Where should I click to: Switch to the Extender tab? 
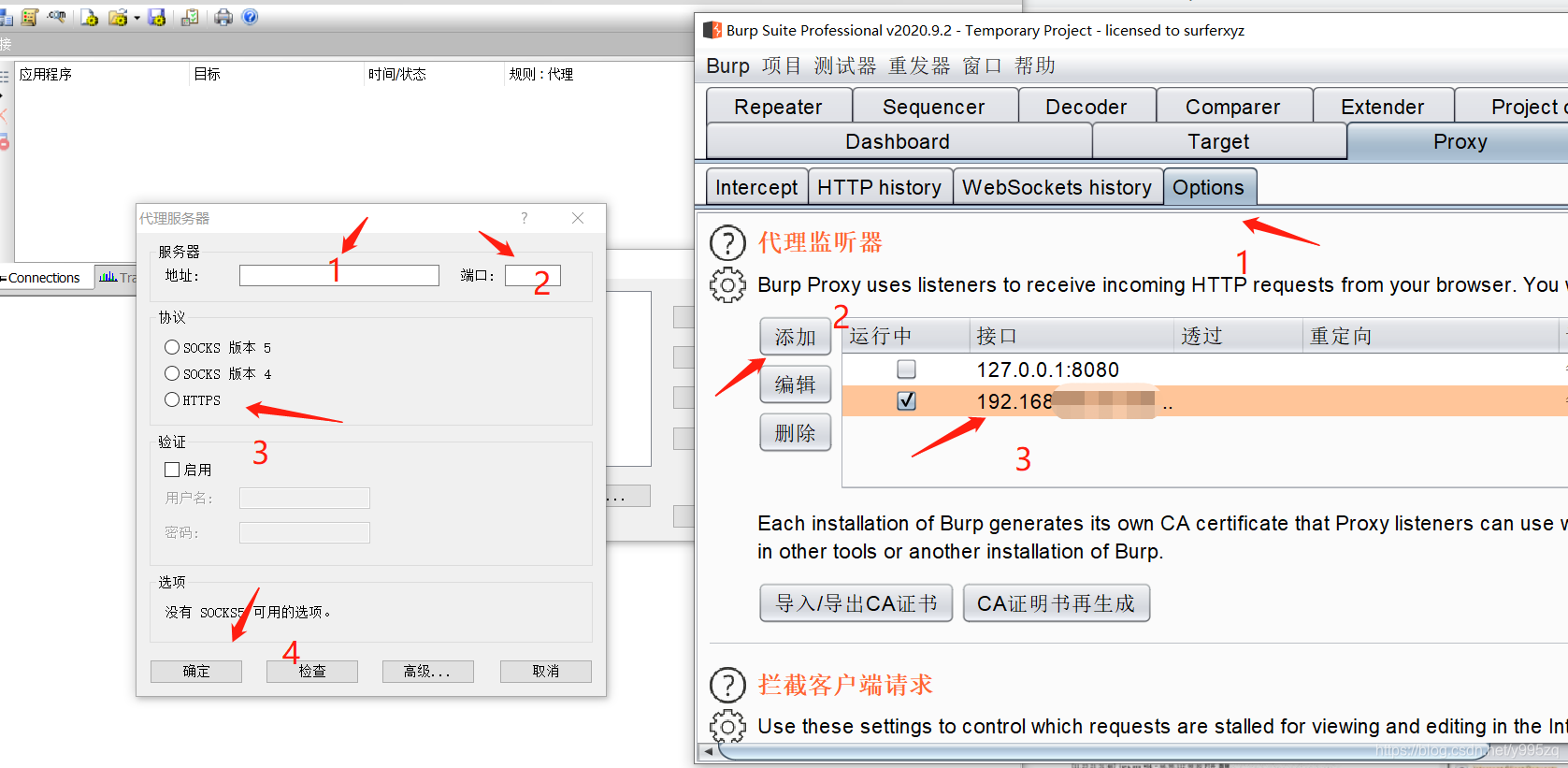[x=1383, y=107]
